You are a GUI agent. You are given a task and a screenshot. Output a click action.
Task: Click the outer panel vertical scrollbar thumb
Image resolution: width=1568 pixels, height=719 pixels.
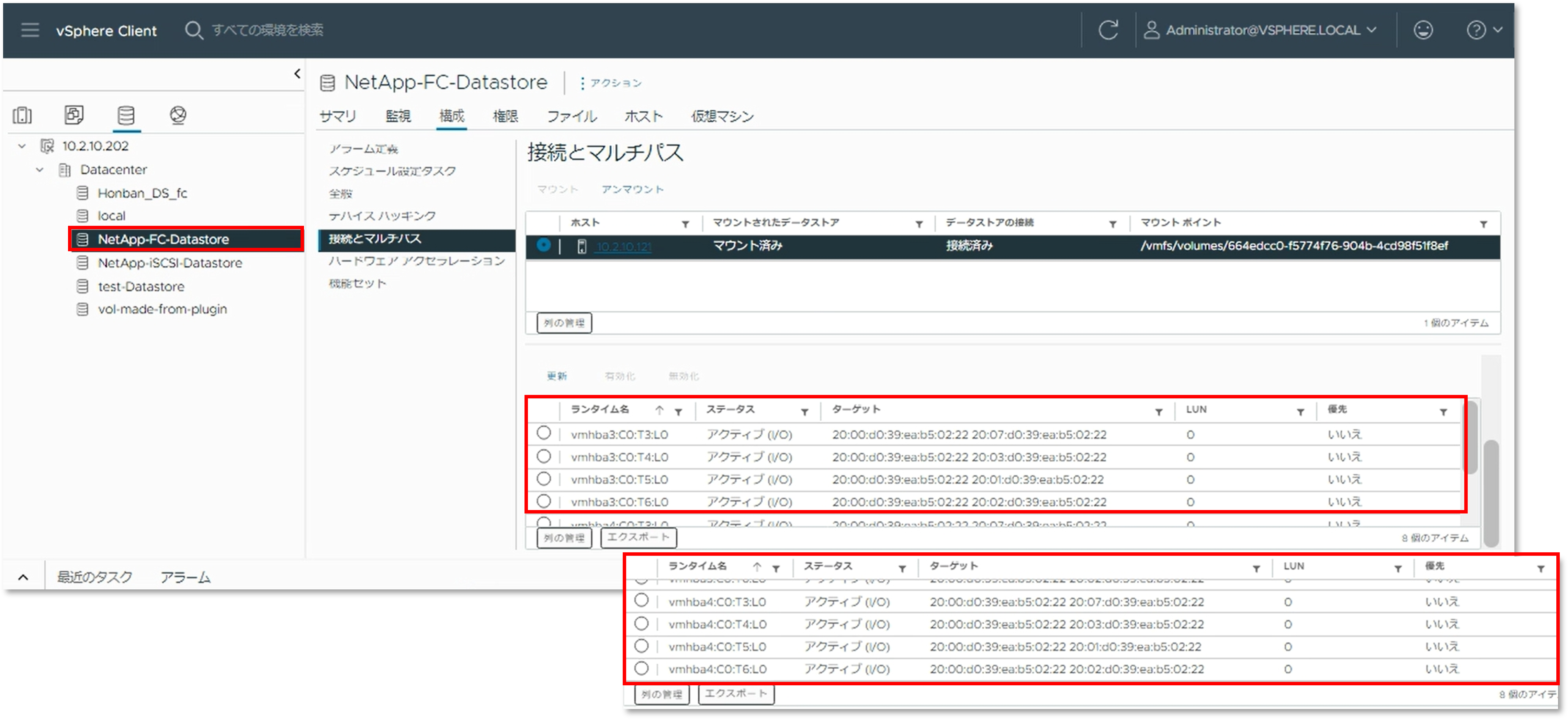pos(1491,493)
